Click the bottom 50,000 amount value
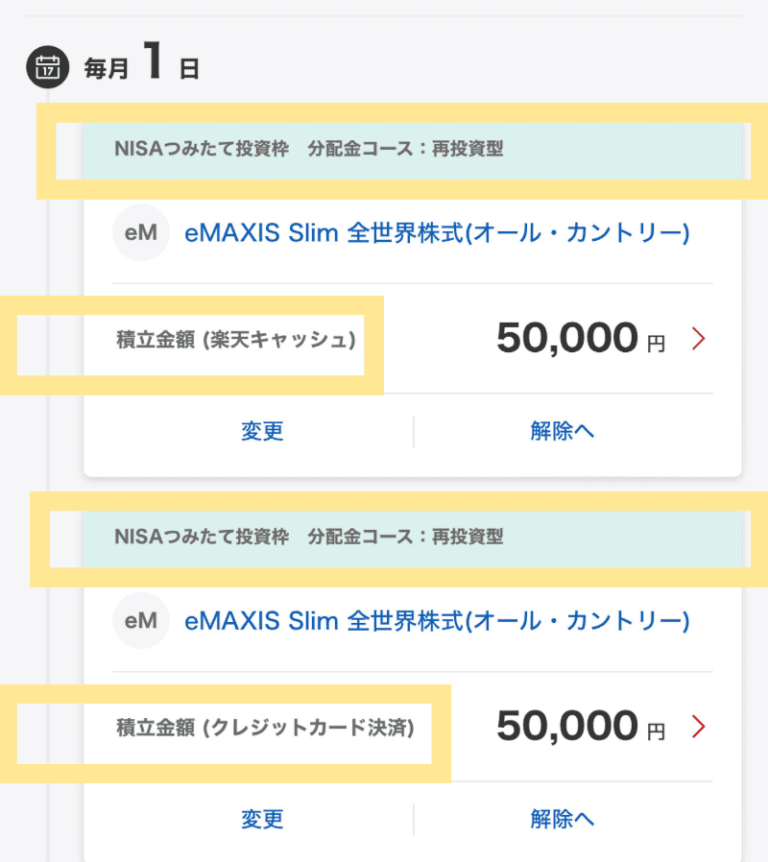This screenshot has width=768, height=862. point(567,726)
